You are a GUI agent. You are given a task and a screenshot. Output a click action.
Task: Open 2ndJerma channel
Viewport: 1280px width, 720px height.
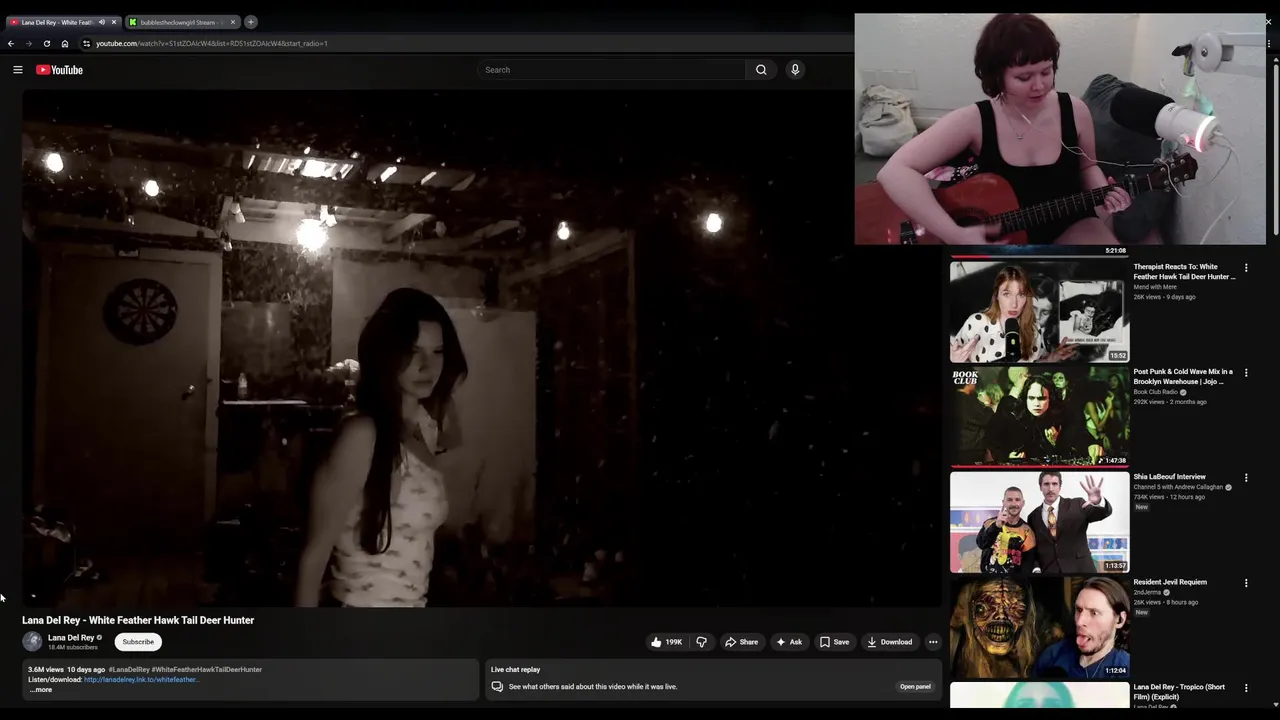click(x=1147, y=592)
